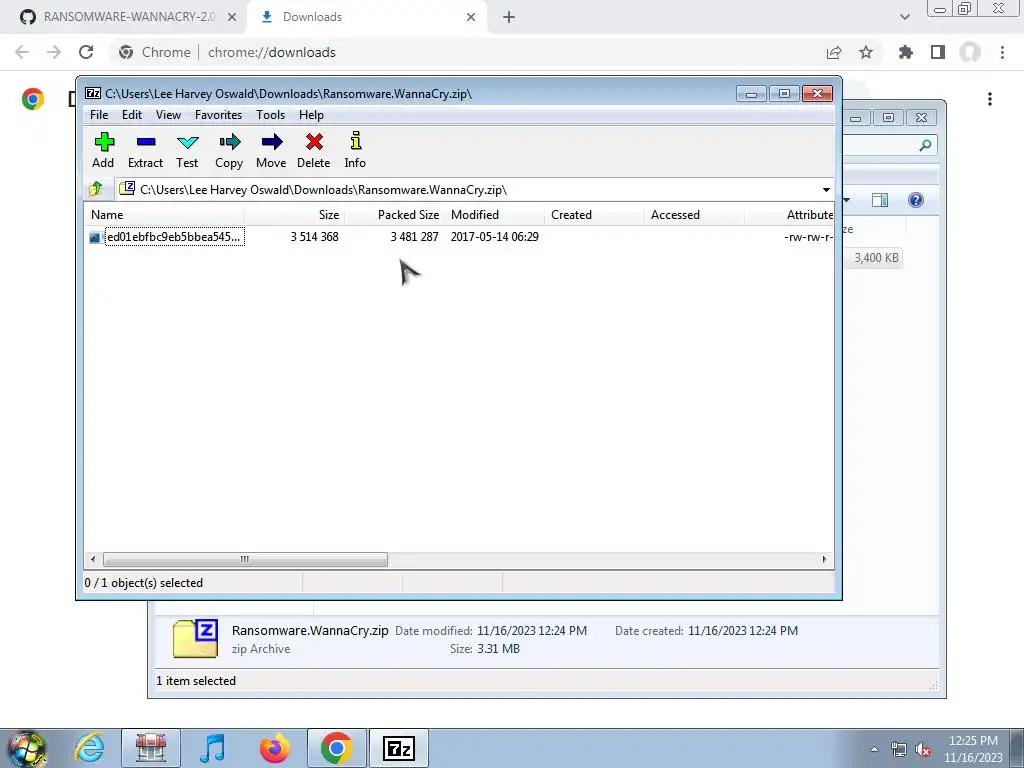The image size is (1024, 768).
Task: Click the Add toolbar icon in 7-Zip
Action: 103,150
